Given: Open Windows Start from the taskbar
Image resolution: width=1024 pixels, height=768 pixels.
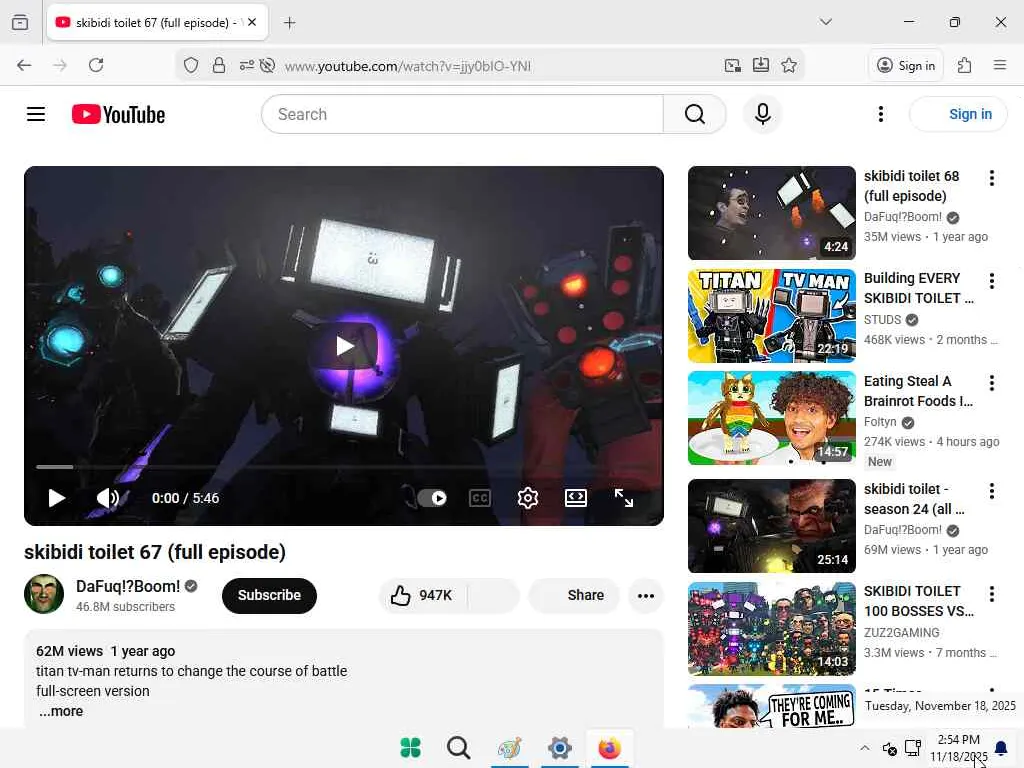Looking at the screenshot, I should click(x=410, y=748).
